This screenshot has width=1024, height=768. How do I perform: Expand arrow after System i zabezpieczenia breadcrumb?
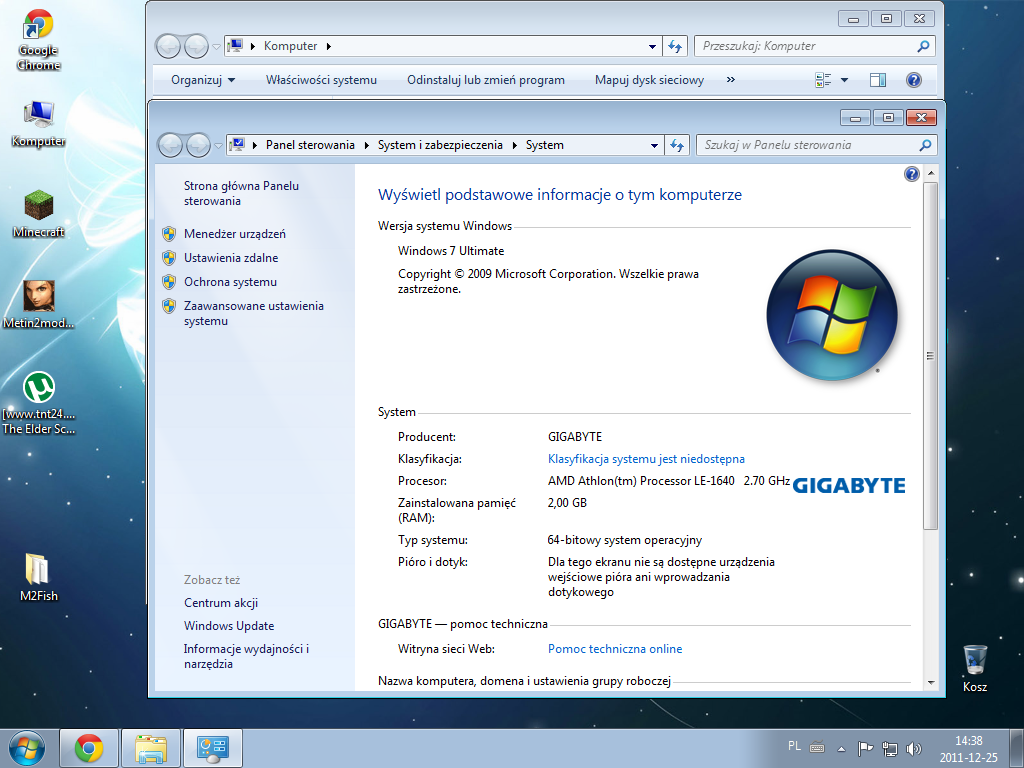tap(515, 145)
